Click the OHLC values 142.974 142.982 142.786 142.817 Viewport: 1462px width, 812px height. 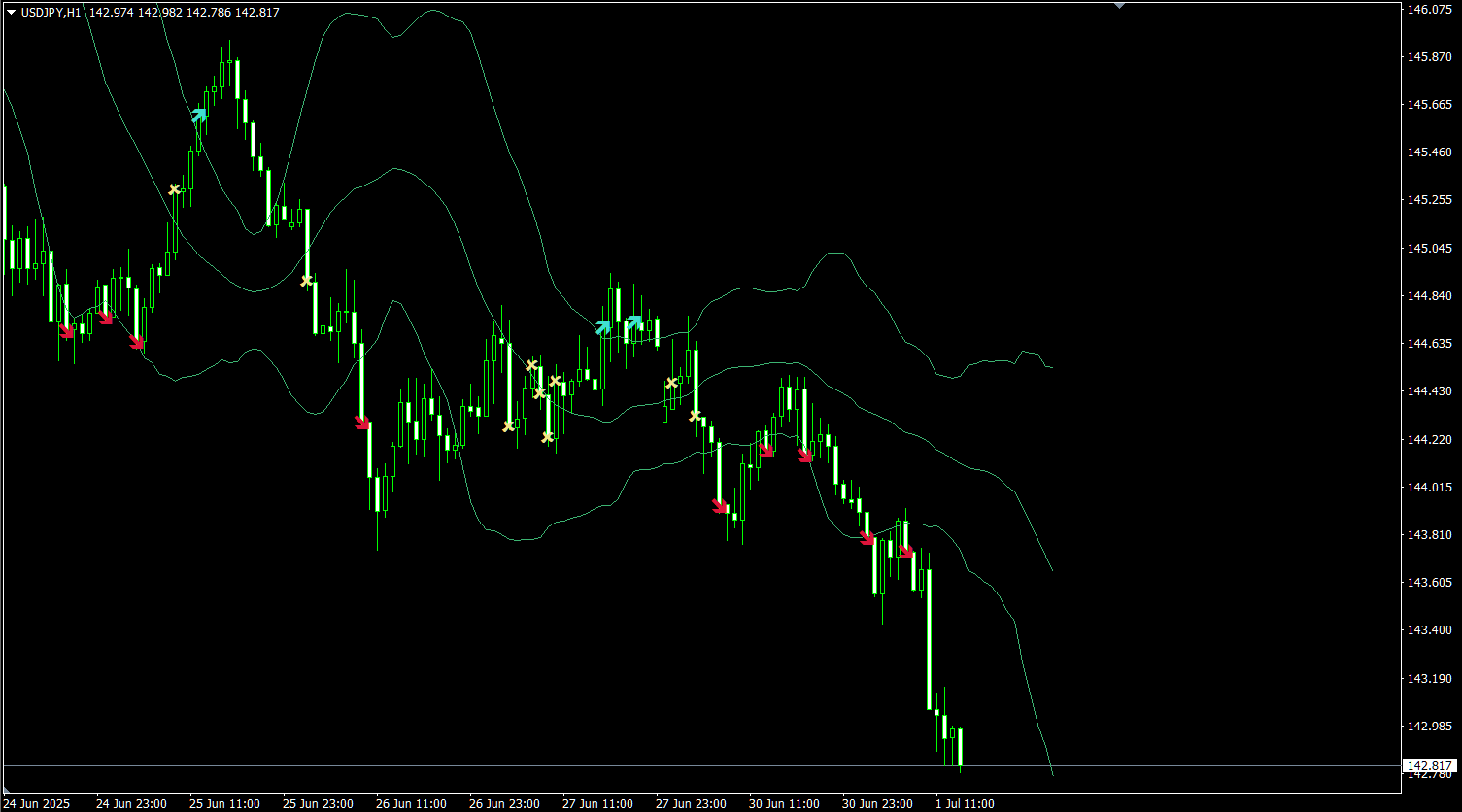(x=185, y=13)
